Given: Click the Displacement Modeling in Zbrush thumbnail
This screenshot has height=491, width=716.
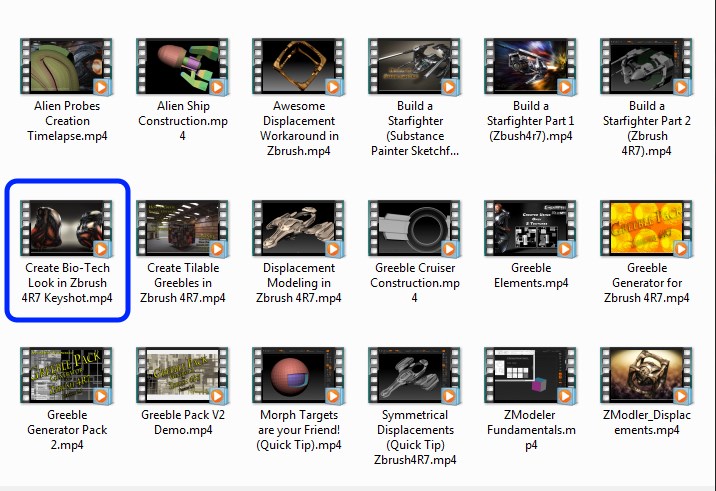Looking at the screenshot, I should pyautogui.click(x=299, y=228).
